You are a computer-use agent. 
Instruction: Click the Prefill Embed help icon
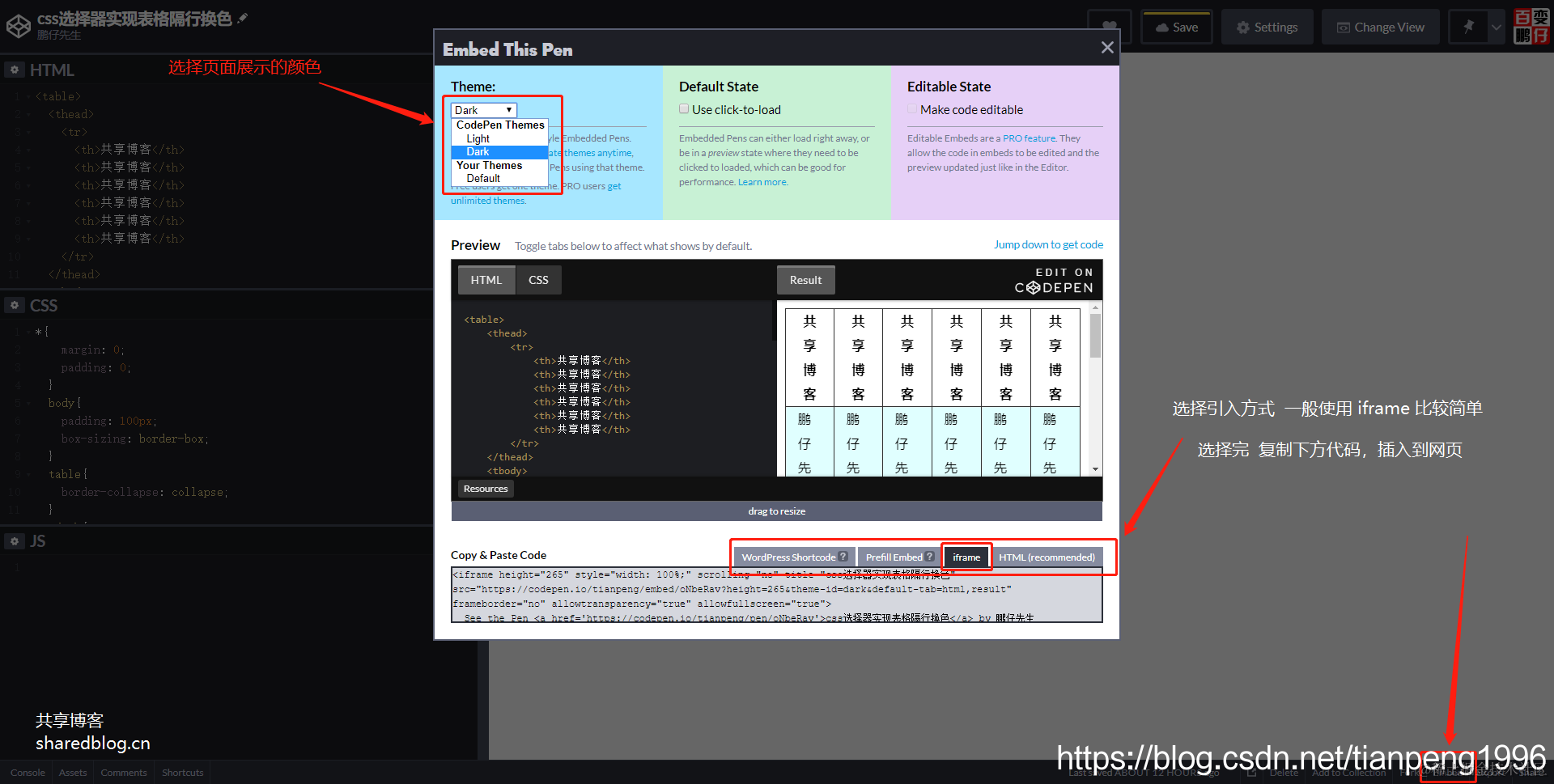(x=928, y=557)
